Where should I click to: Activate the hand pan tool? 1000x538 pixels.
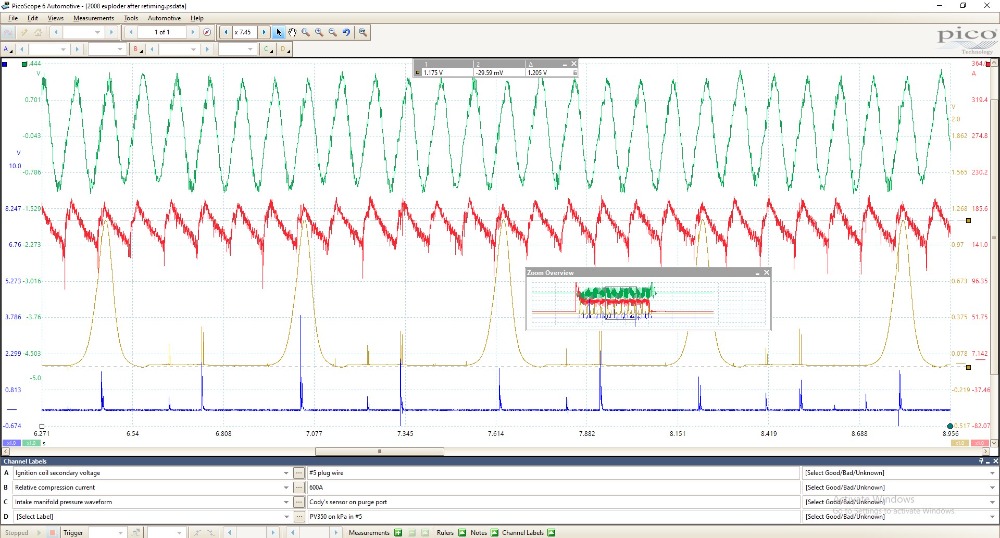[292, 32]
